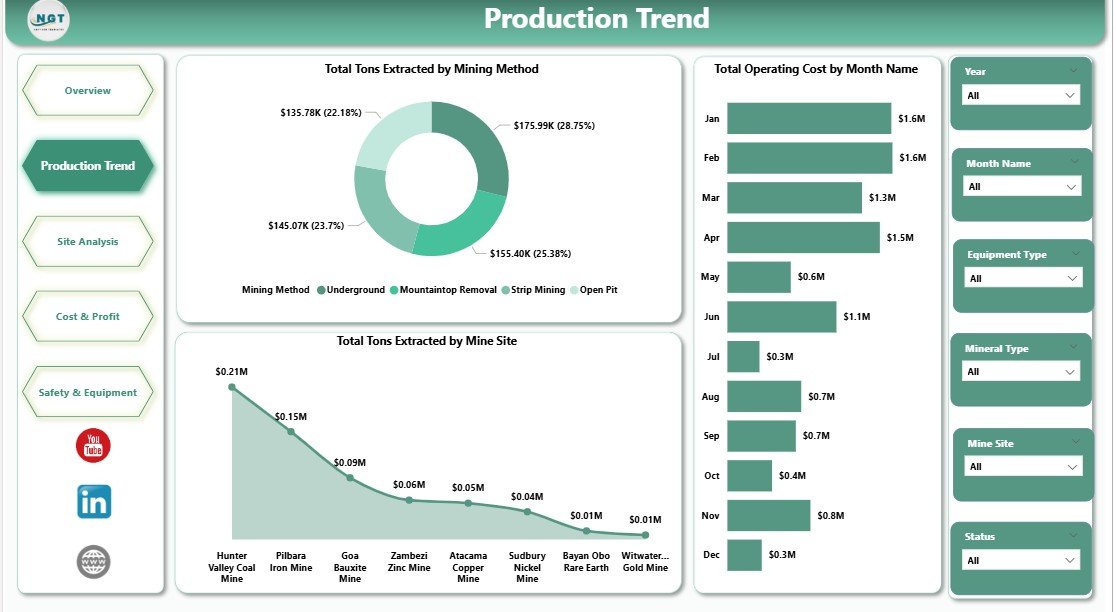Select the Nov operating cost bar
Screen dimensions: 1116x612
point(768,515)
